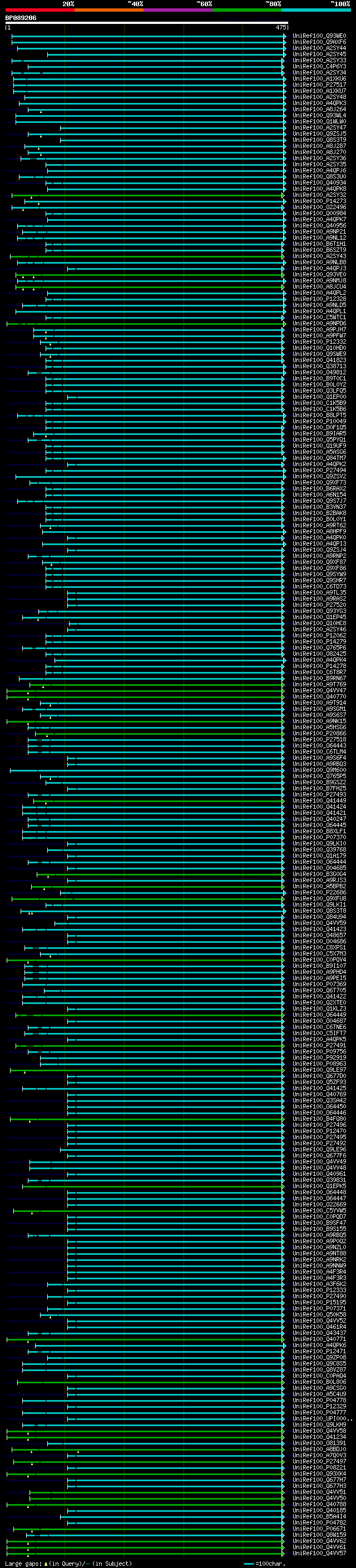Select the UniRef100_A9NP21 label
Viewport: 356px width, 1568px height.
coord(319,232)
